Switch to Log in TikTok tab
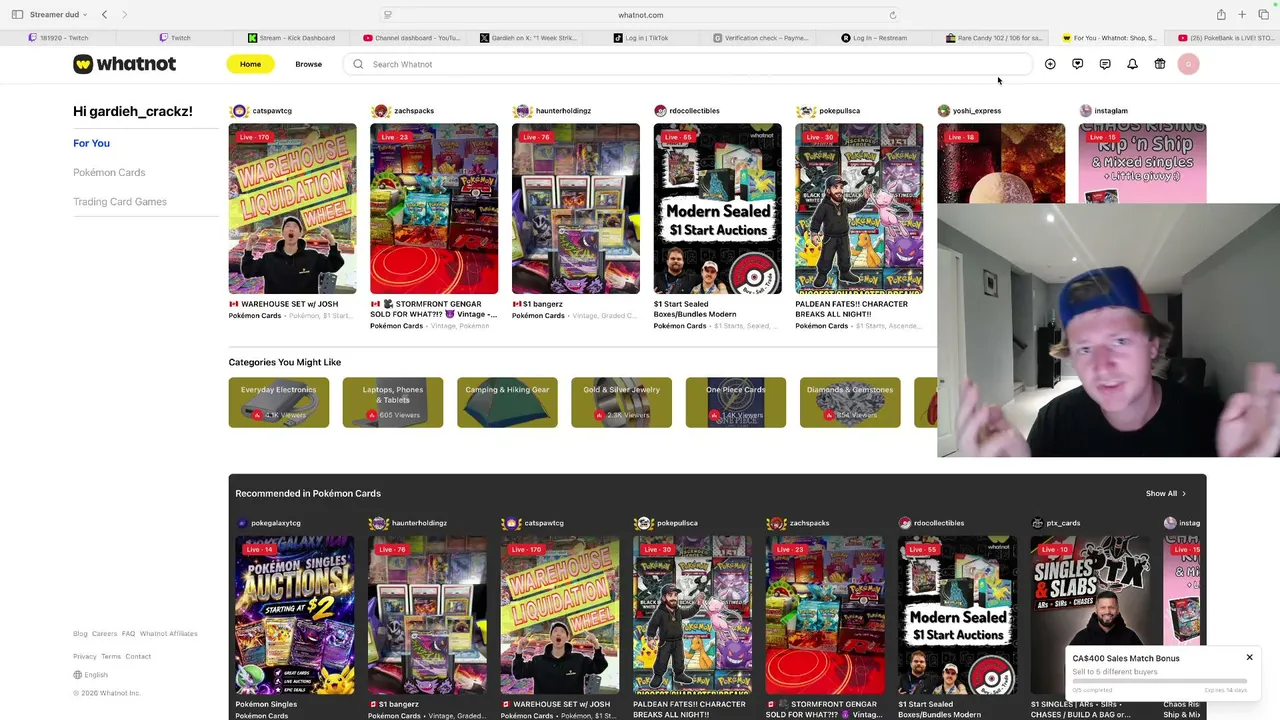This screenshot has width=1280, height=720. coord(641,38)
